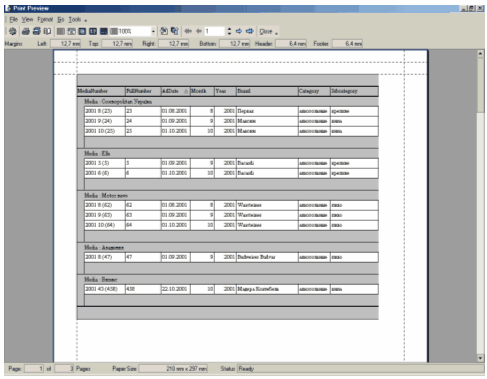Viewport: 487px width, 379px height.
Task: Expand the toolbar options arrow beside Close
Action: coord(277,33)
